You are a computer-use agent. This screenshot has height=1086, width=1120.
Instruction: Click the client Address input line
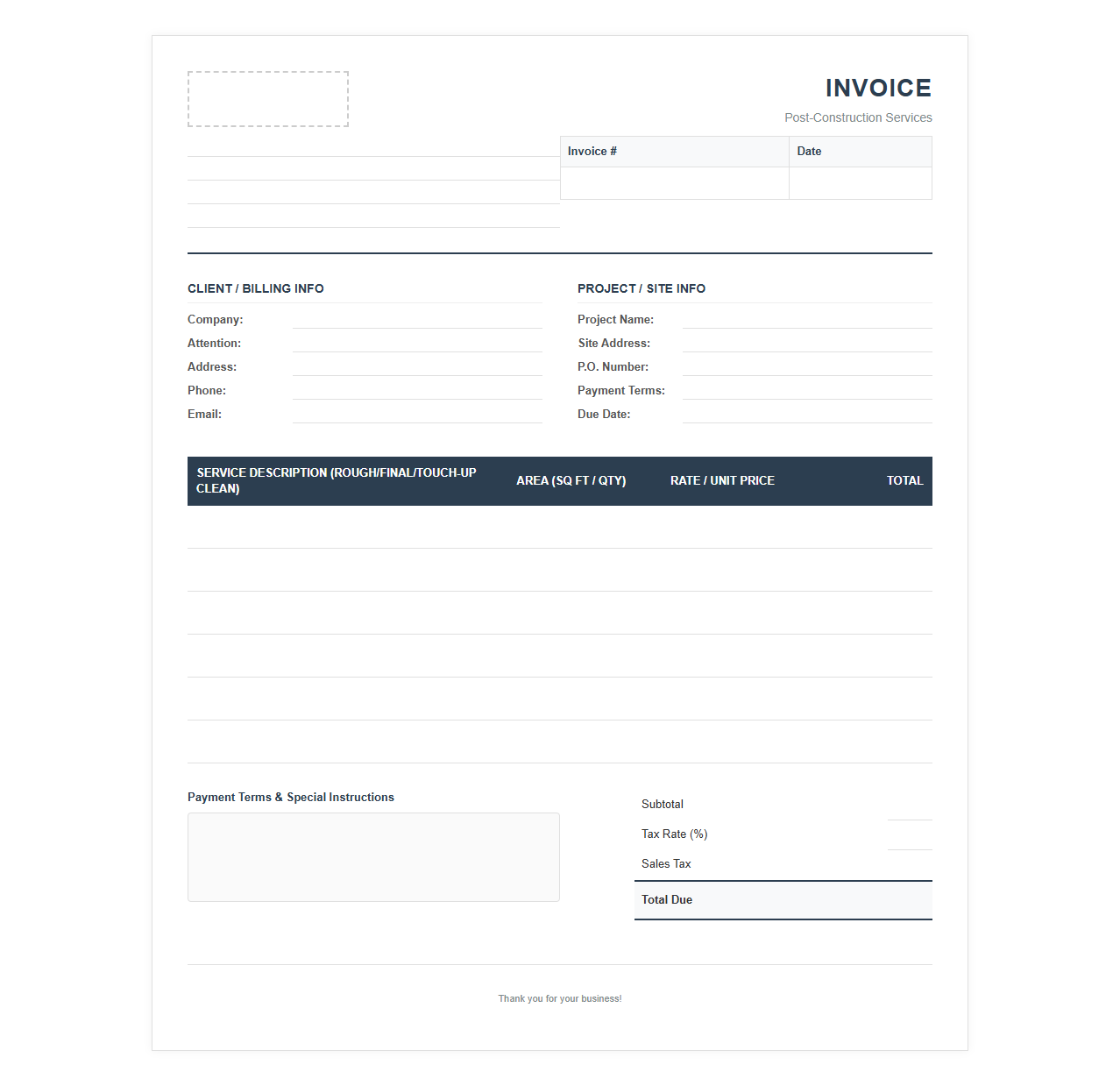(417, 366)
